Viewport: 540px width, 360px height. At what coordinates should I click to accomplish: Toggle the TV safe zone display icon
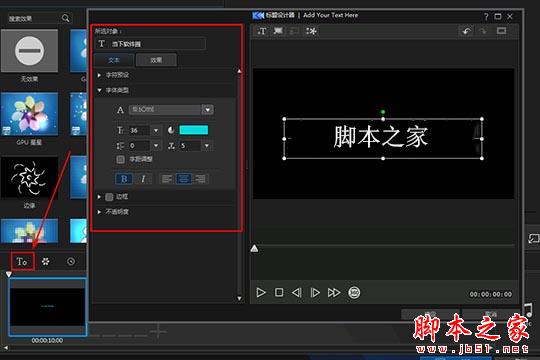[501, 31]
